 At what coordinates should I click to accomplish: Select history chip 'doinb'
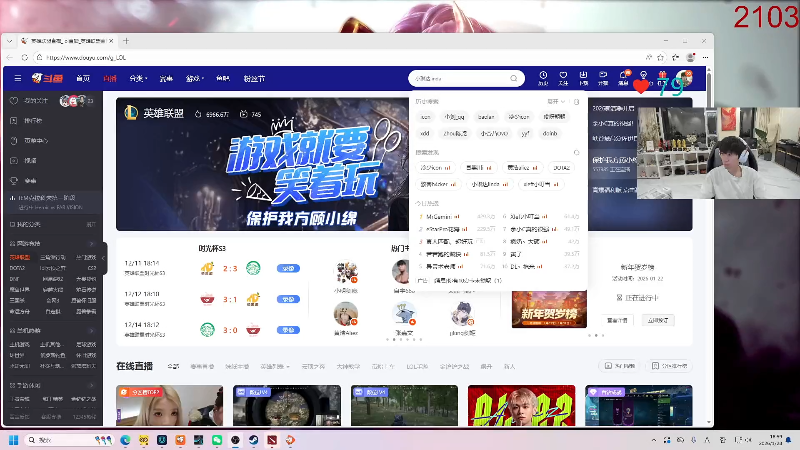point(549,133)
